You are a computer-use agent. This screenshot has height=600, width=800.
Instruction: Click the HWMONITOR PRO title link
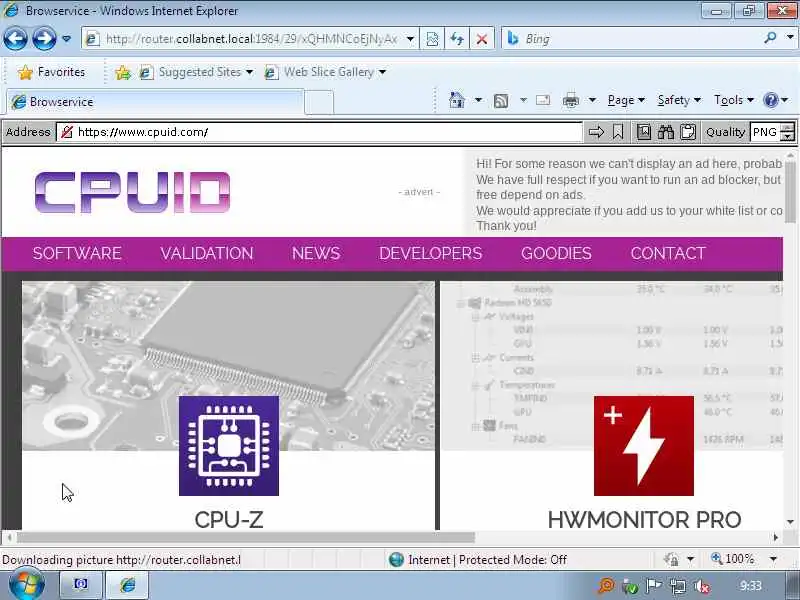tap(644, 519)
